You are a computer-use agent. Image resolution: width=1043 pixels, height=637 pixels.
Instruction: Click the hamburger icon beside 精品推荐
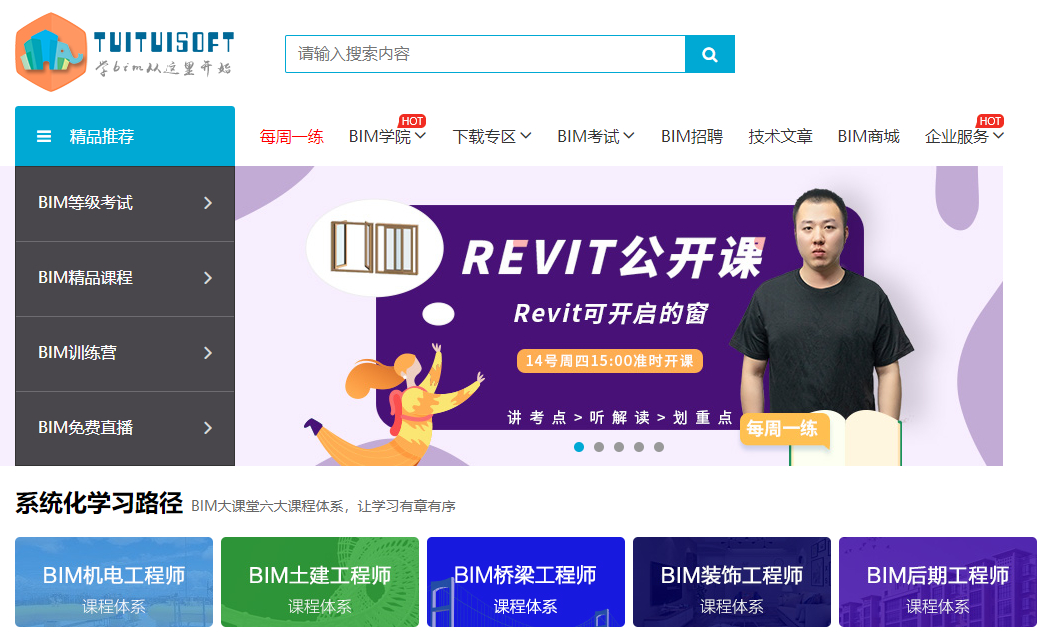point(44,136)
